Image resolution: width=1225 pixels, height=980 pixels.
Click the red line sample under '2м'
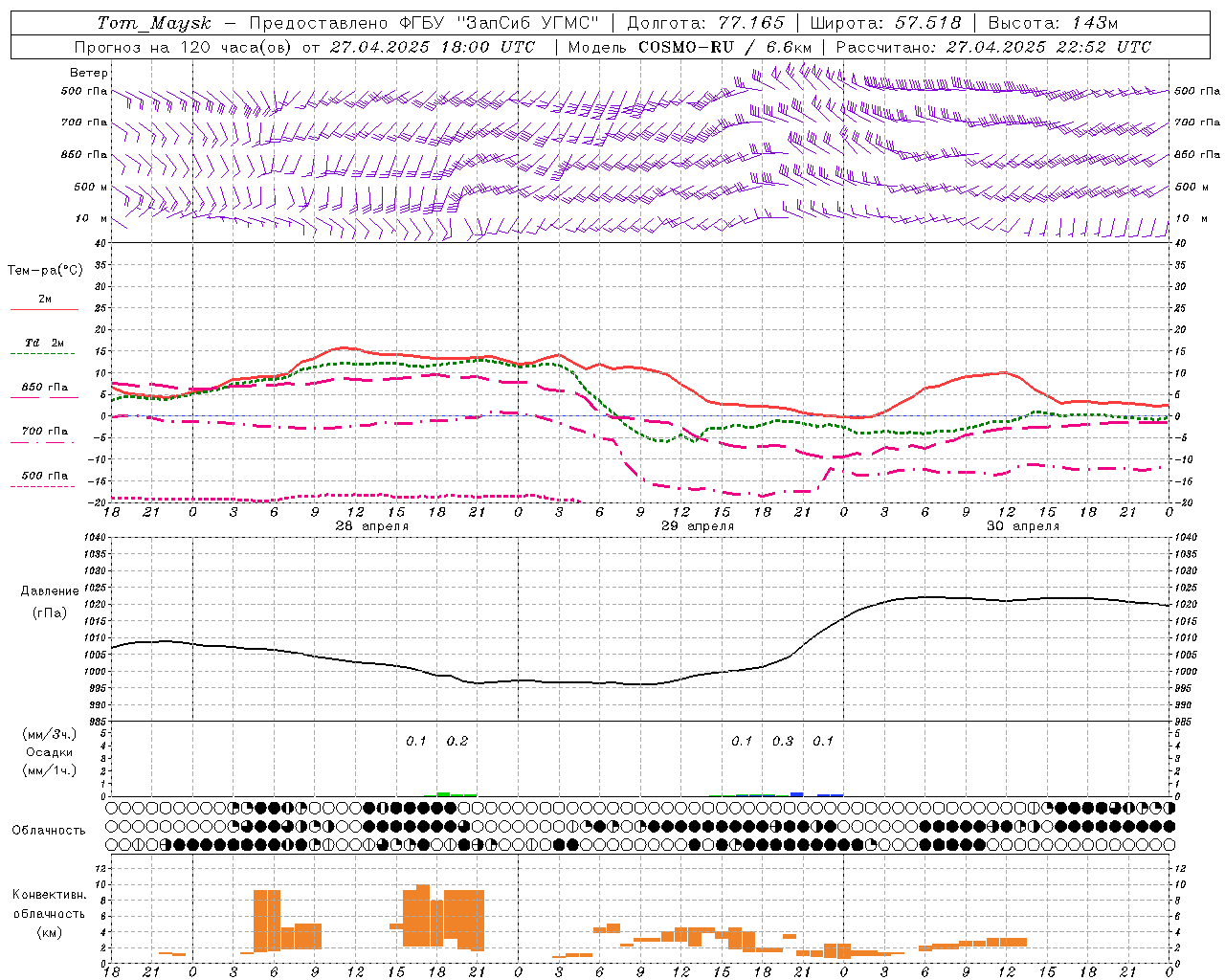[44, 310]
